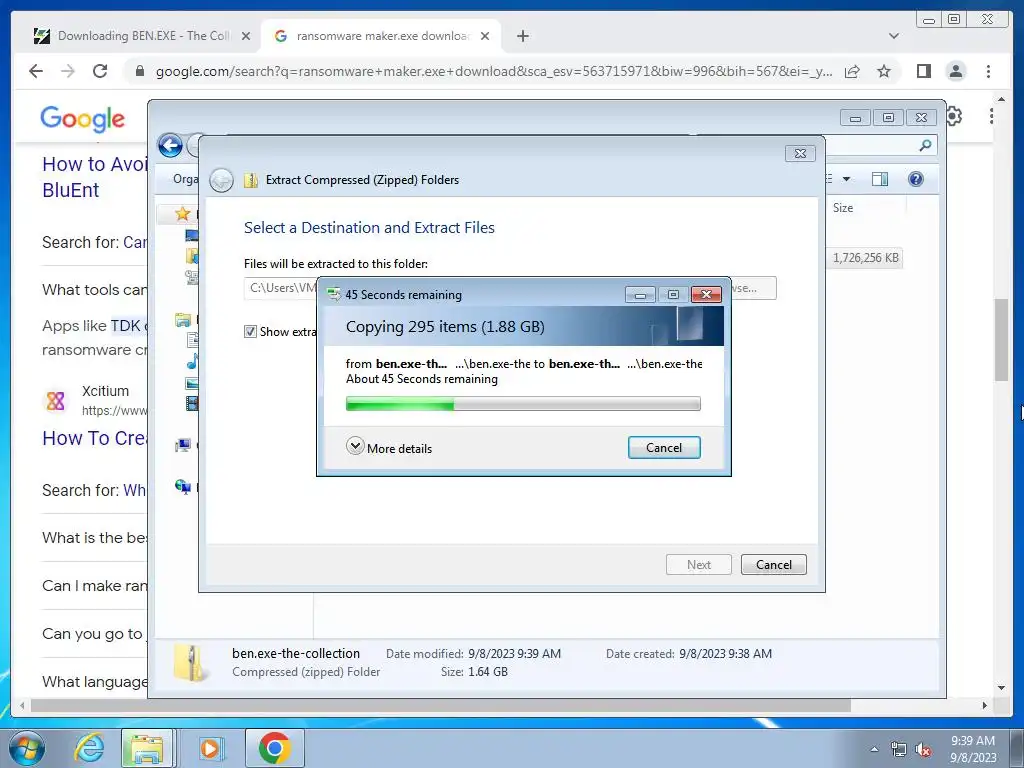Select the 1,726,256 KB size cell
The height and width of the screenshot is (768, 1024).
(865, 258)
